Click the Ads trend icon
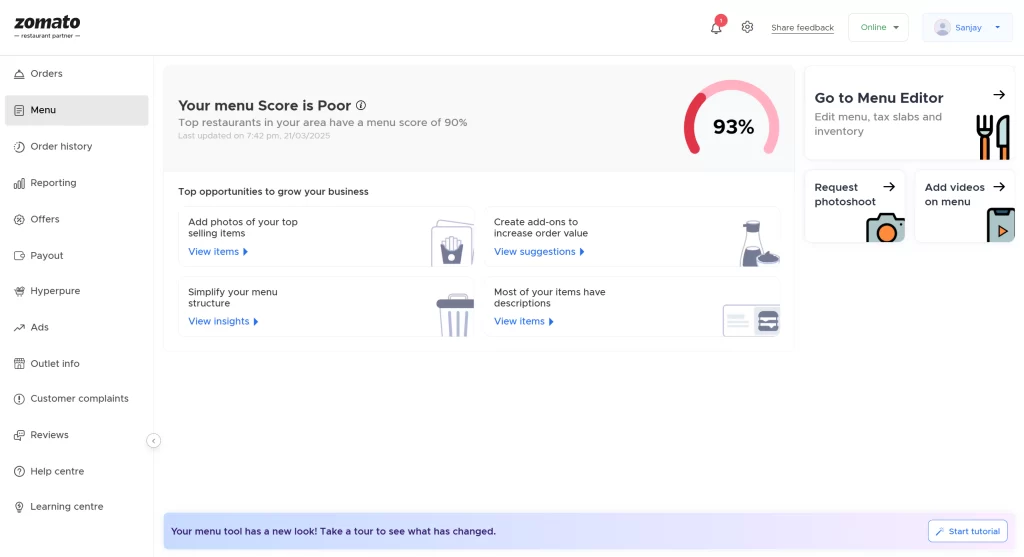Screen dimensions: 1024x557 pos(20,327)
